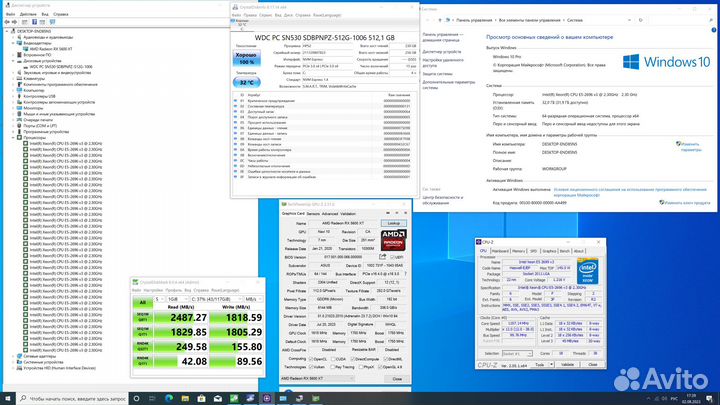This screenshot has height=405, width=720.
Task: Click the 32 °C temperature indicator in CrystalDiskInfo
Action: tap(247, 82)
